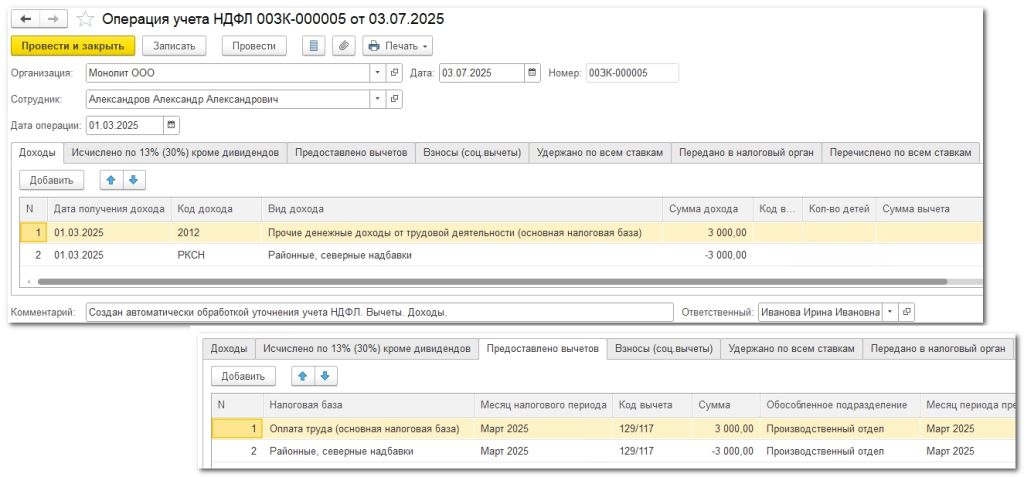Click the Обособленное подразделение column header
This screenshot has width=1024, height=477.
[840, 405]
